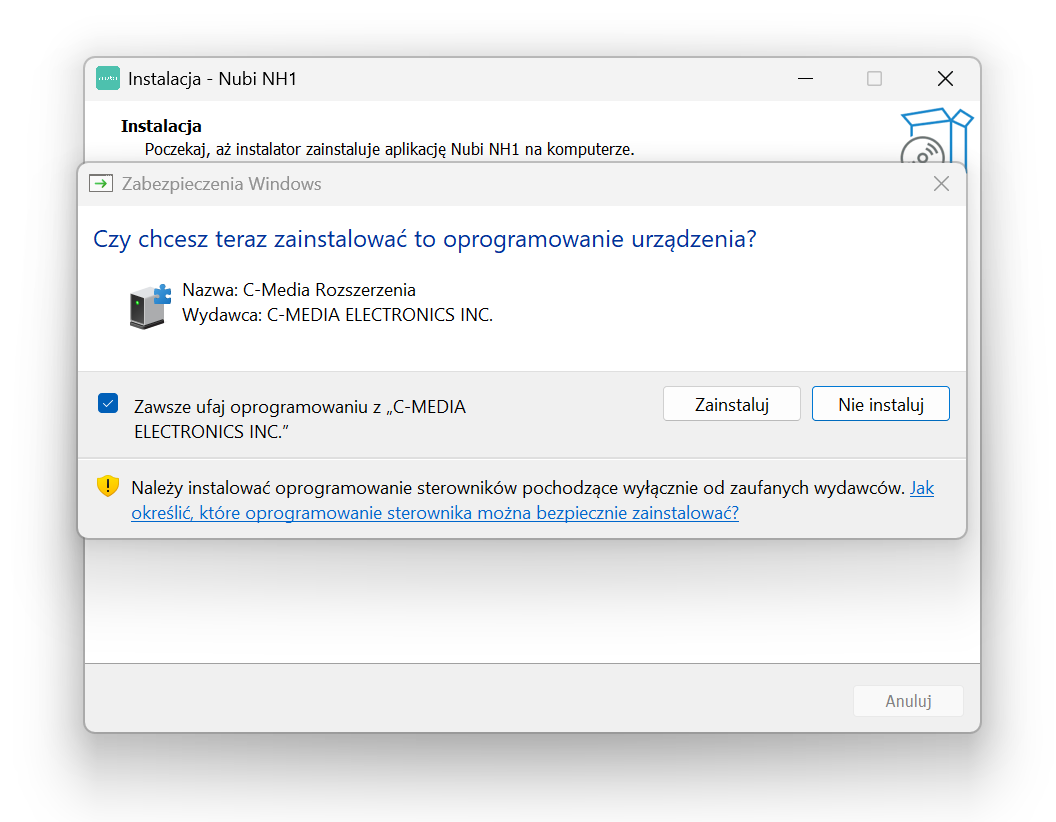Click the Nubi app icon in title bar
1056x822 pixels.
(108, 79)
